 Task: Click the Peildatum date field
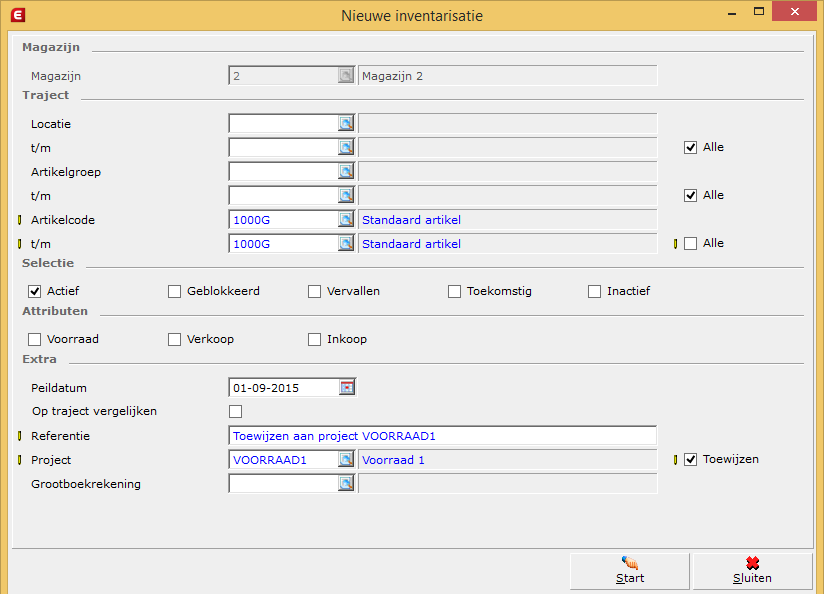tap(284, 388)
